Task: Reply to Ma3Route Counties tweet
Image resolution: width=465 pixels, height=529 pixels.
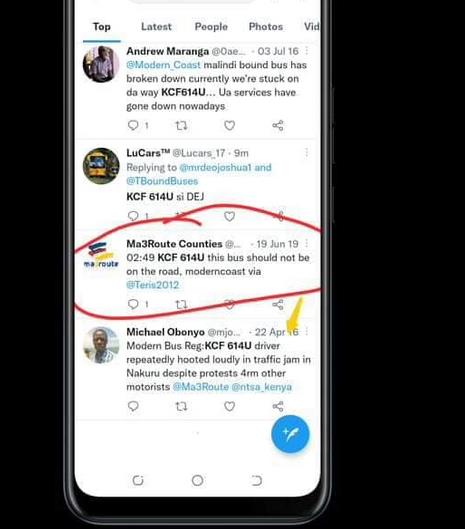Action: tap(133, 304)
